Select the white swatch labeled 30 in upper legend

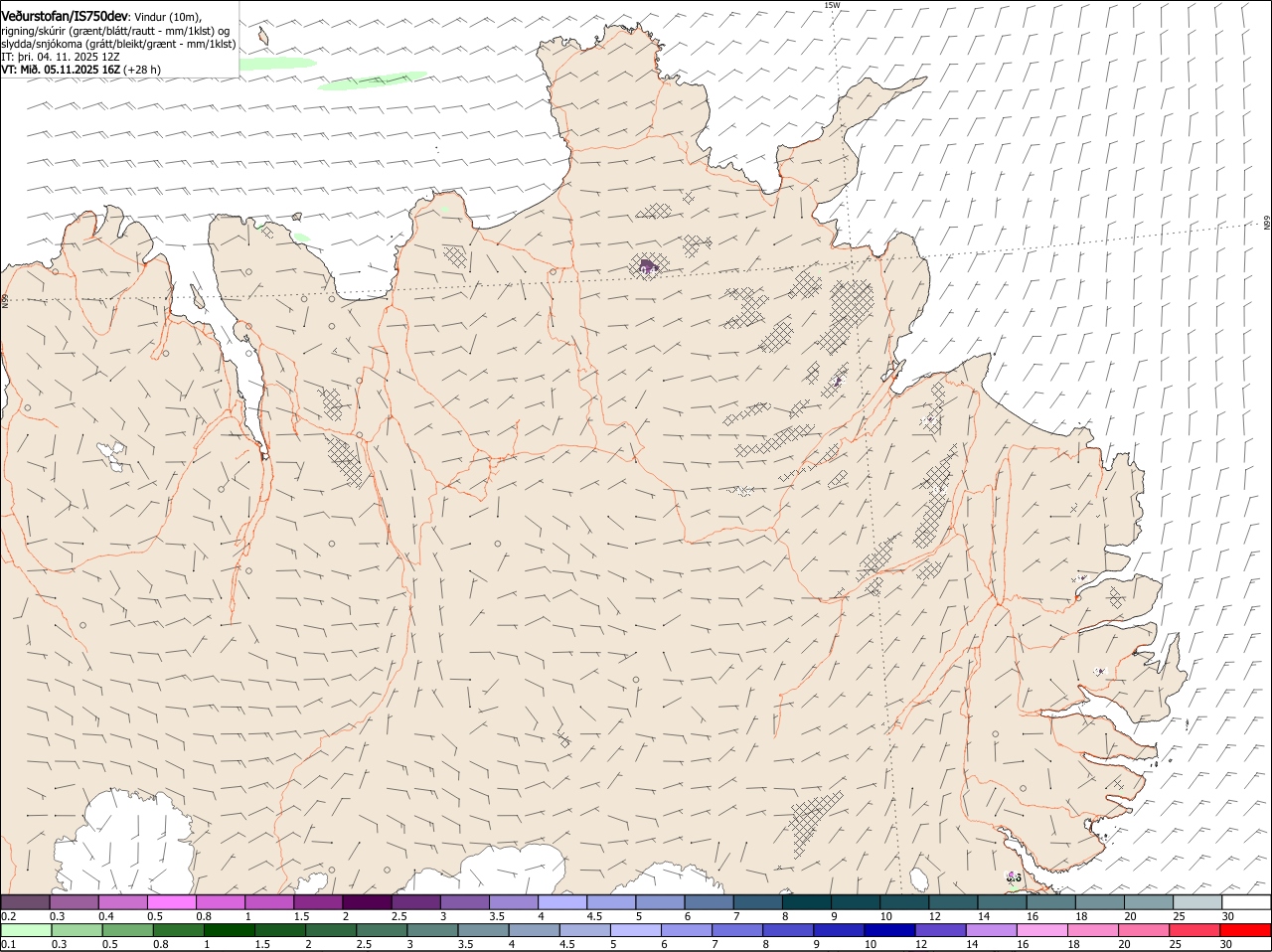(x=1247, y=901)
